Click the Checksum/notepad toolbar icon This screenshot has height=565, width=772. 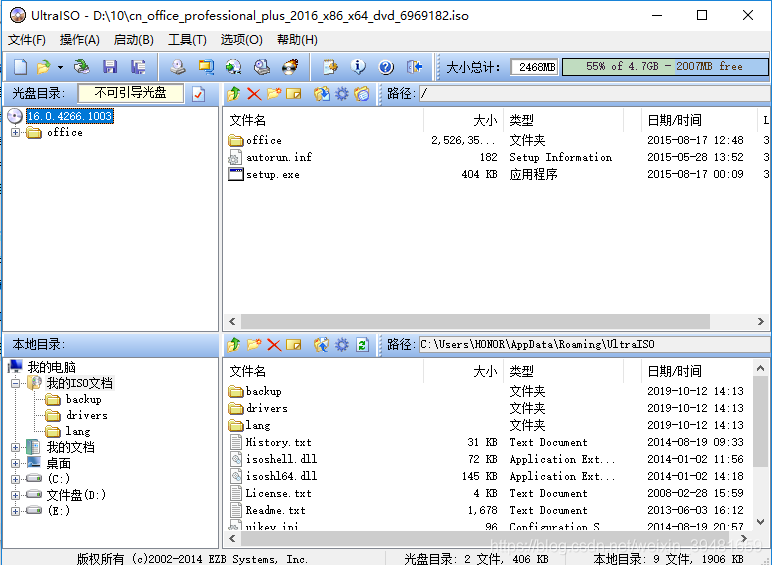tap(330, 66)
